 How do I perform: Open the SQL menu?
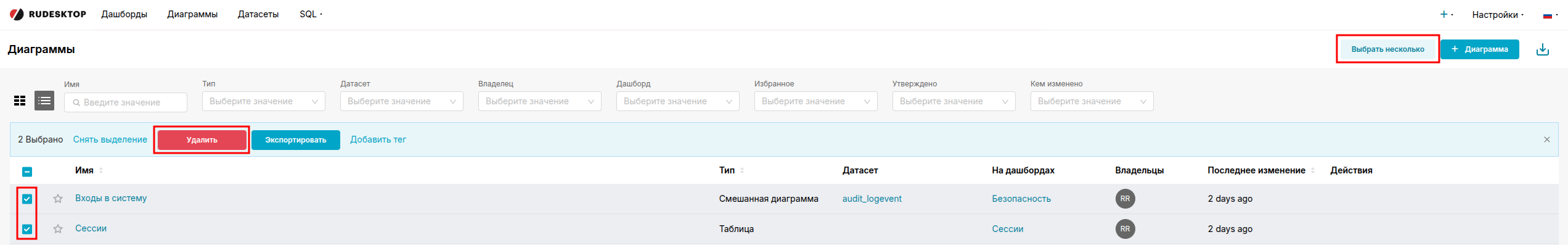click(x=311, y=14)
